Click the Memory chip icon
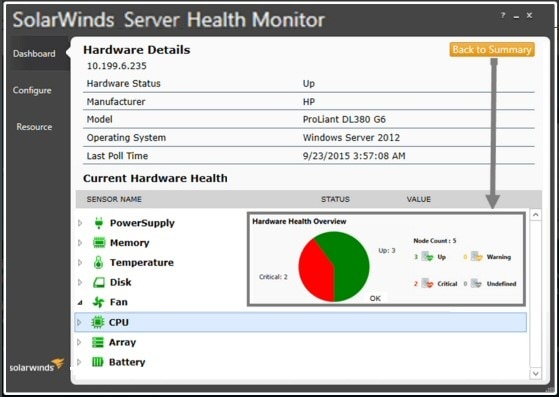 pos(99,243)
